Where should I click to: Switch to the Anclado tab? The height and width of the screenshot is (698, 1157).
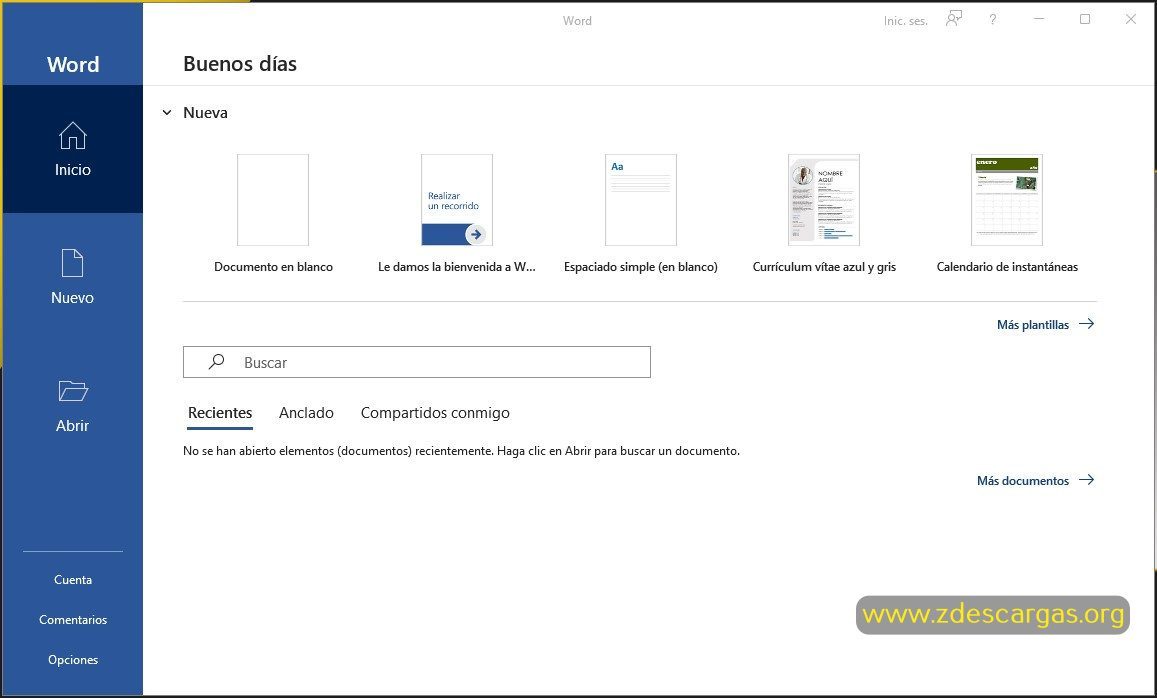(306, 412)
